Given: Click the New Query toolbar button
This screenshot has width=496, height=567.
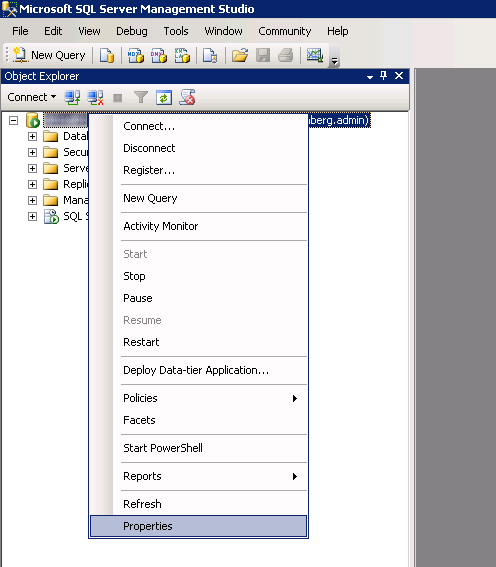Looking at the screenshot, I should click(49, 55).
